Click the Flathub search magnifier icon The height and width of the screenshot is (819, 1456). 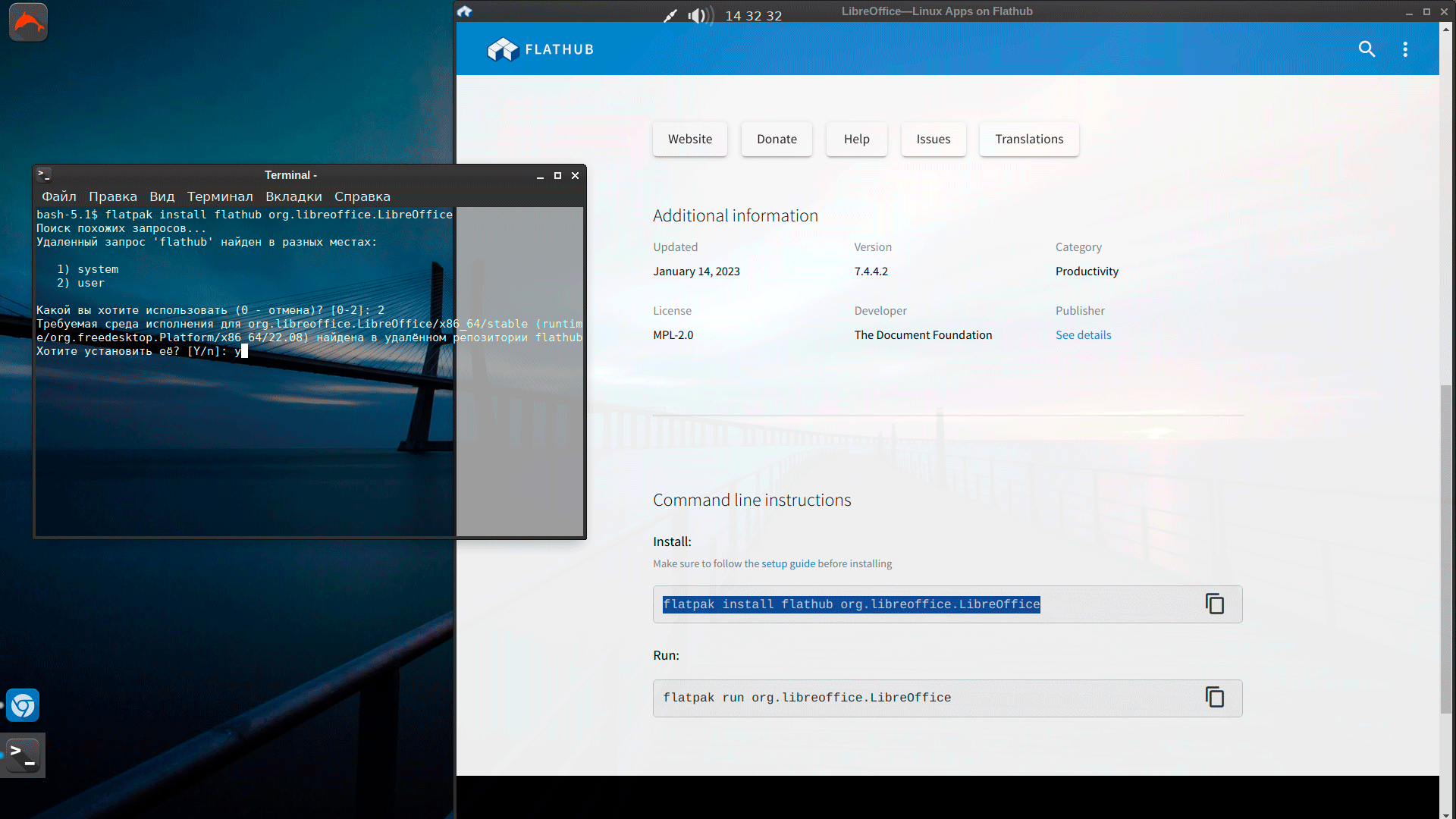[x=1367, y=49]
